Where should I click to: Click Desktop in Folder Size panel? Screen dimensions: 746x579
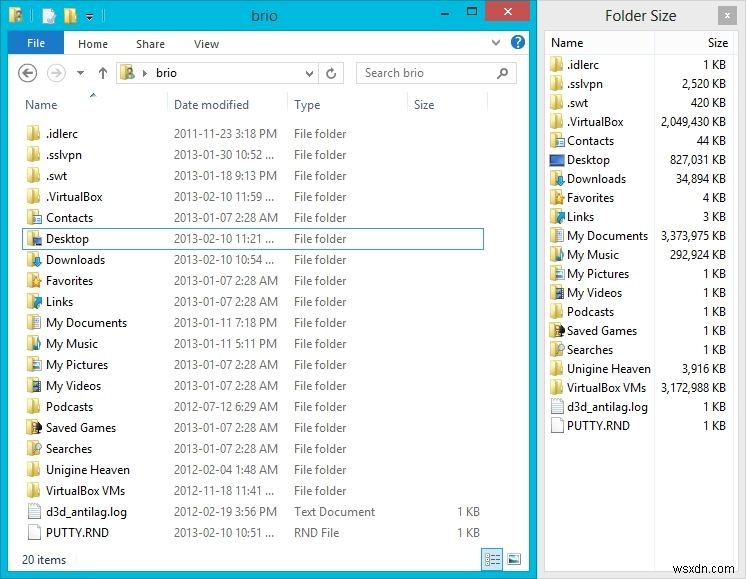(x=588, y=160)
